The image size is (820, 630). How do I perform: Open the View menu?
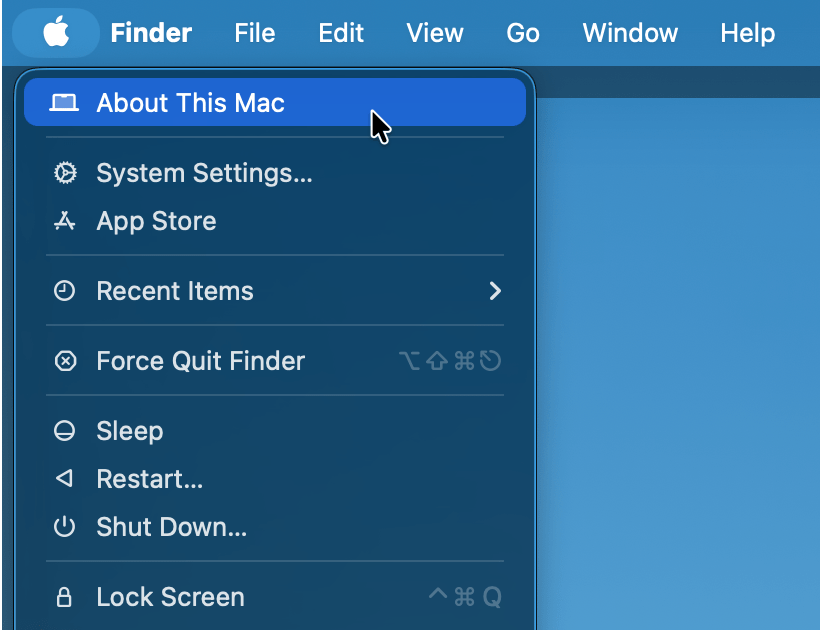435,33
